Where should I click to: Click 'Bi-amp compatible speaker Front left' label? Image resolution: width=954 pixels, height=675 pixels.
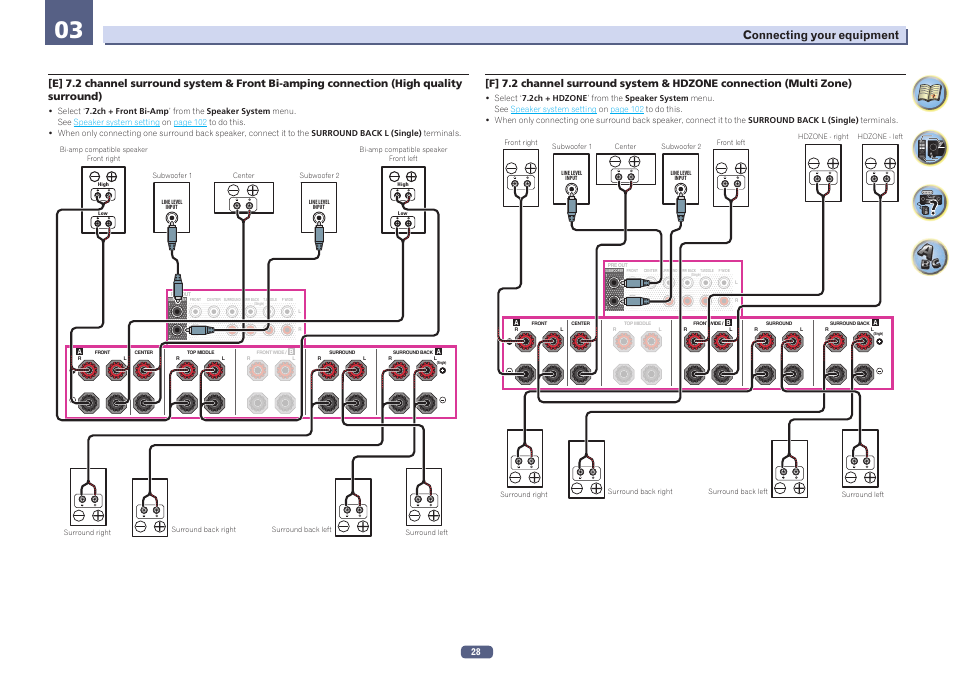coord(403,154)
